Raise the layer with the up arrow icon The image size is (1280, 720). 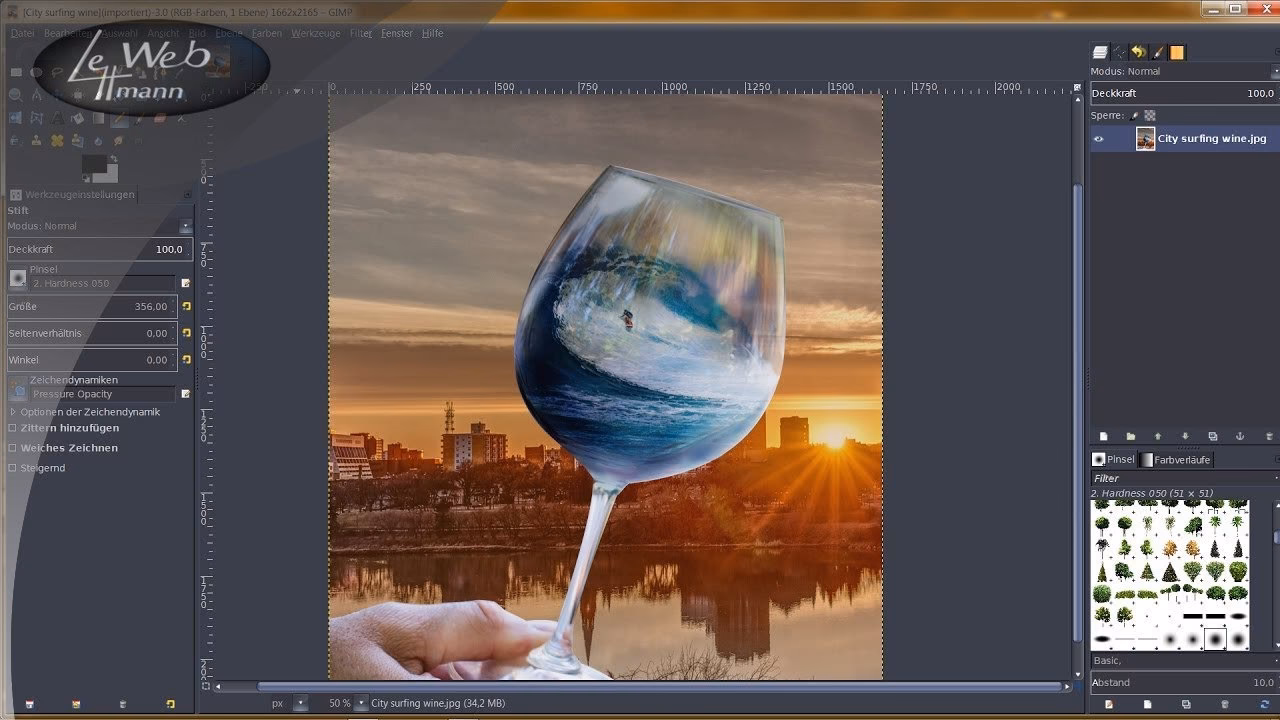(x=1158, y=437)
